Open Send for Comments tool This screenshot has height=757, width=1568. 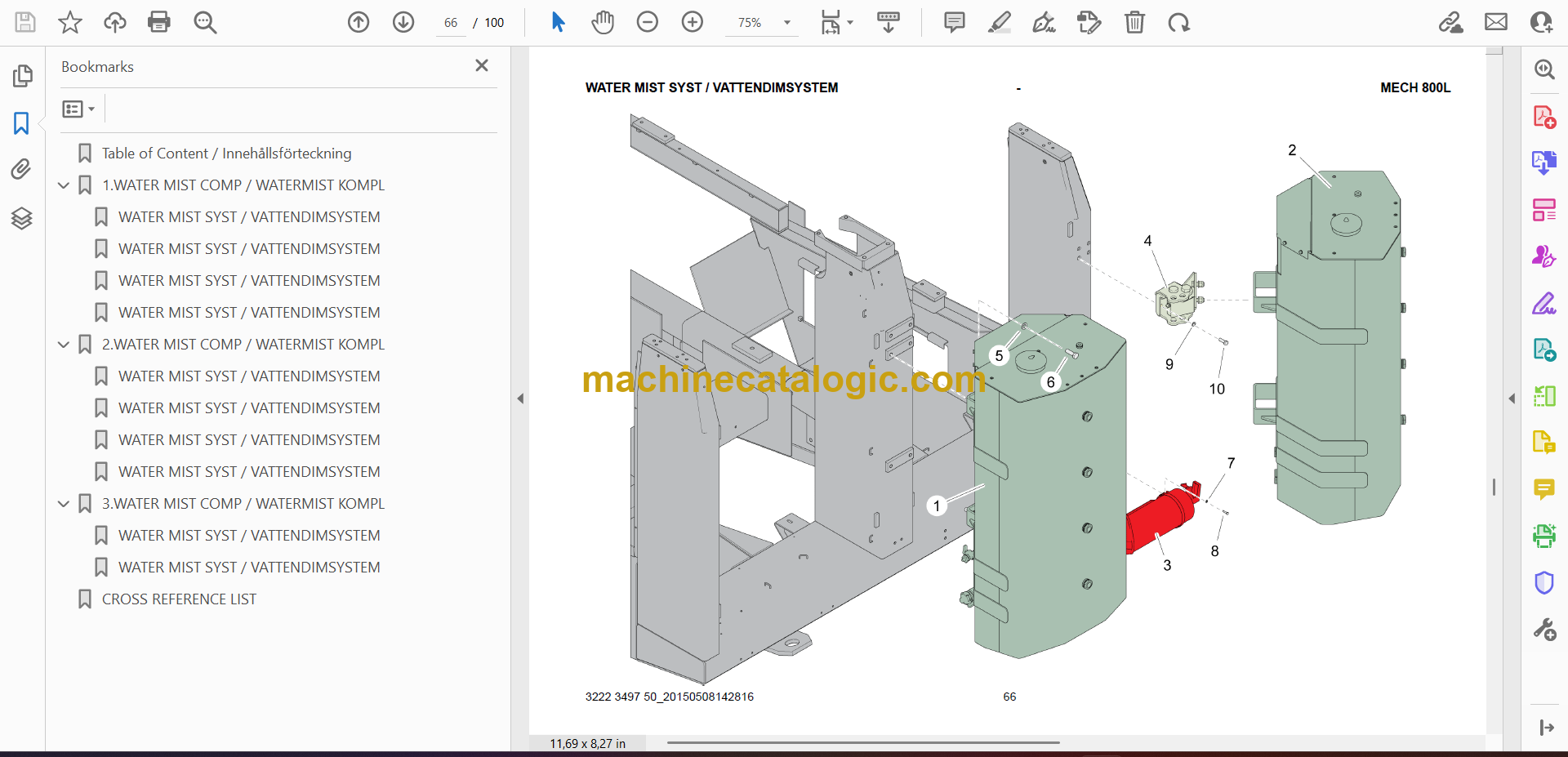tap(1543, 350)
